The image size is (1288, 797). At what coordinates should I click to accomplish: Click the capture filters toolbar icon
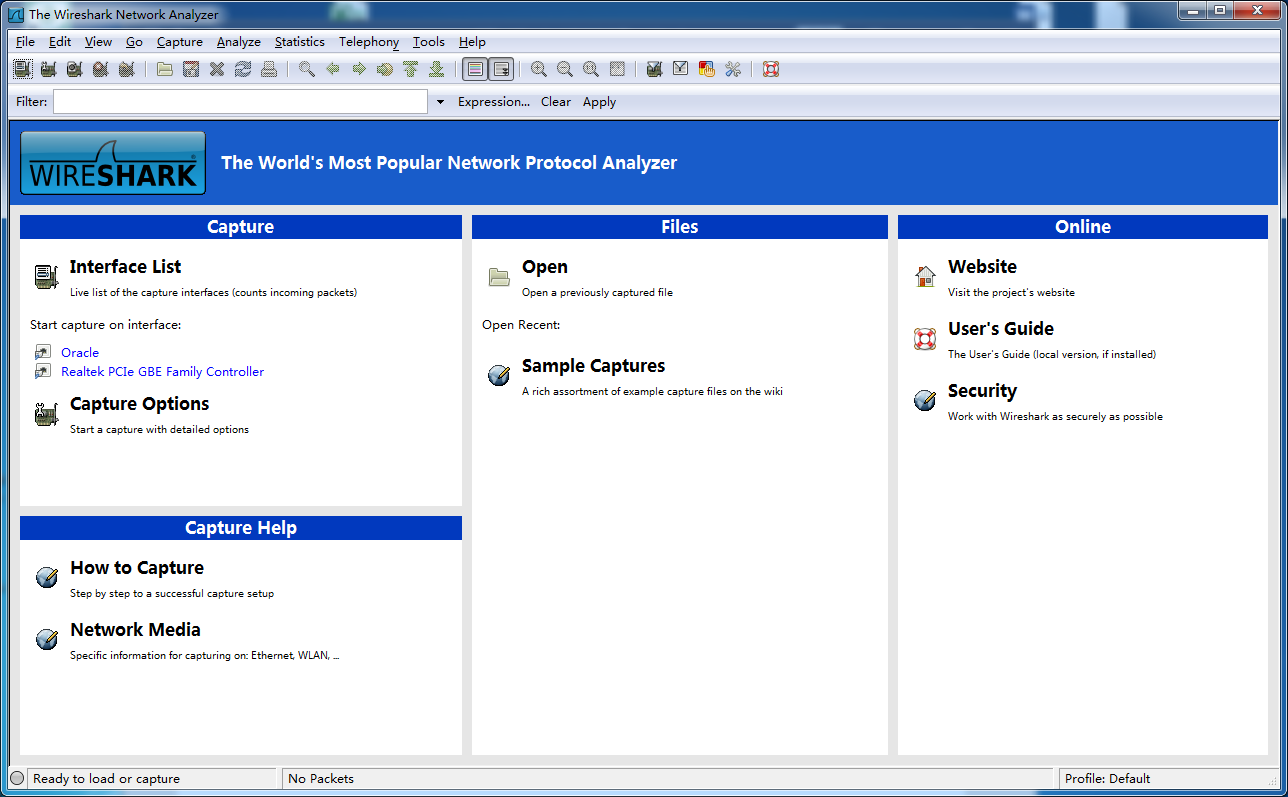pos(655,69)
